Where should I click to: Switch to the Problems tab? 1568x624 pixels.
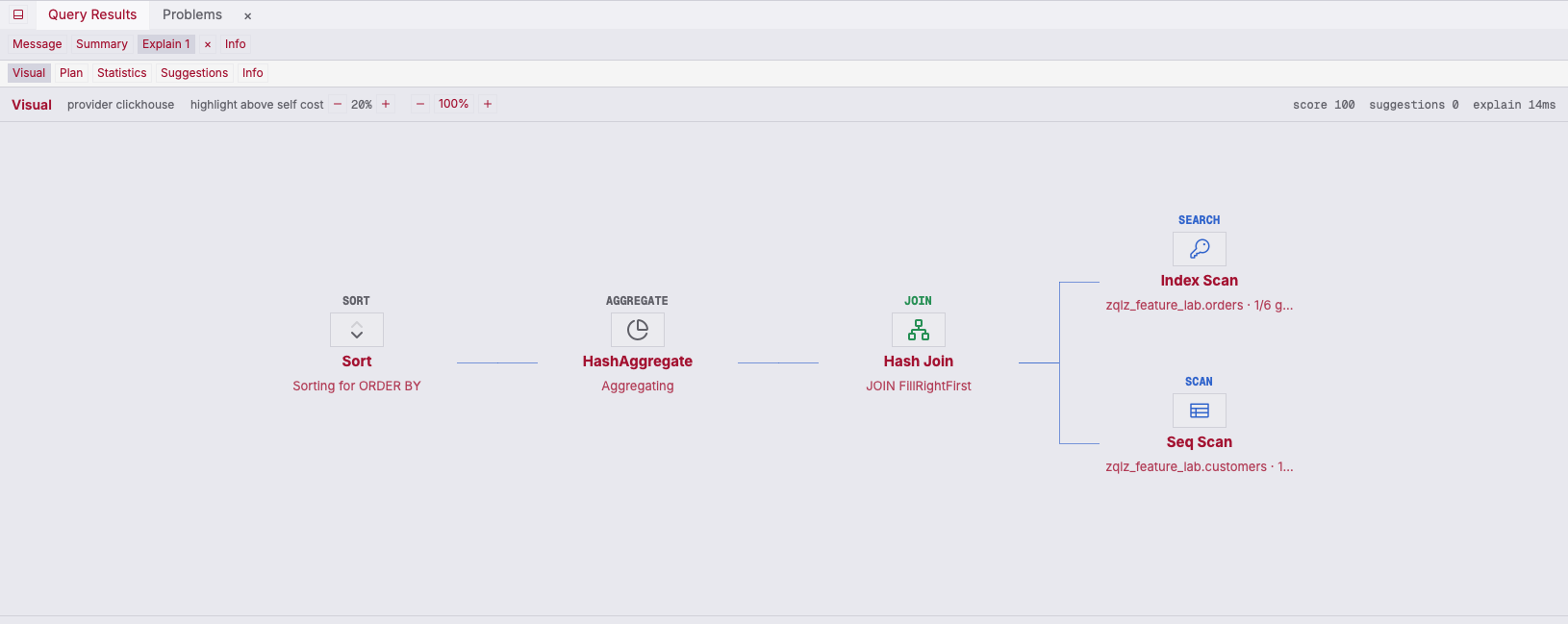click(x=192, y=14)
